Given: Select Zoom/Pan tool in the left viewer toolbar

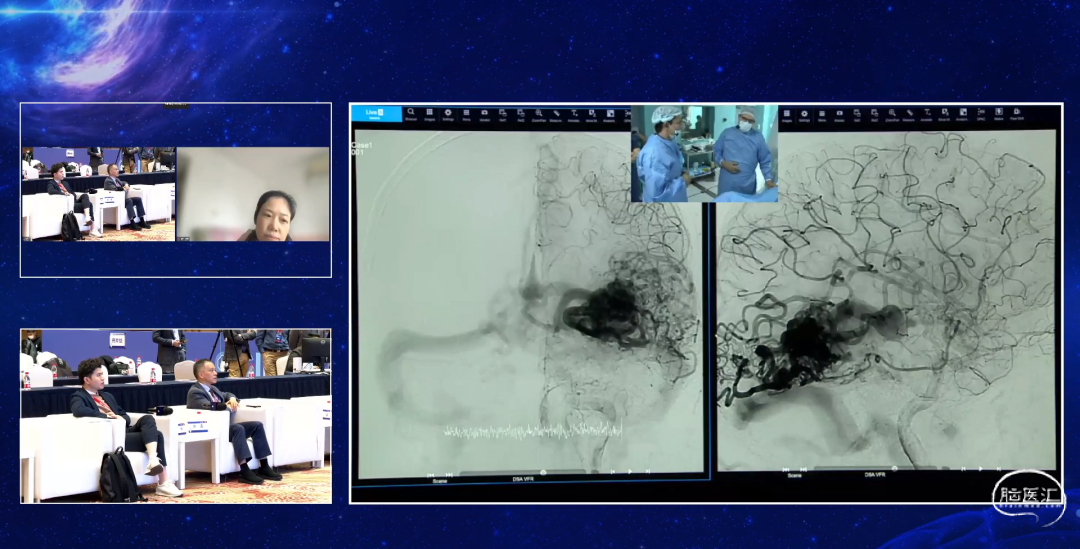Looking at the screenshot, I should pos(539,114).
